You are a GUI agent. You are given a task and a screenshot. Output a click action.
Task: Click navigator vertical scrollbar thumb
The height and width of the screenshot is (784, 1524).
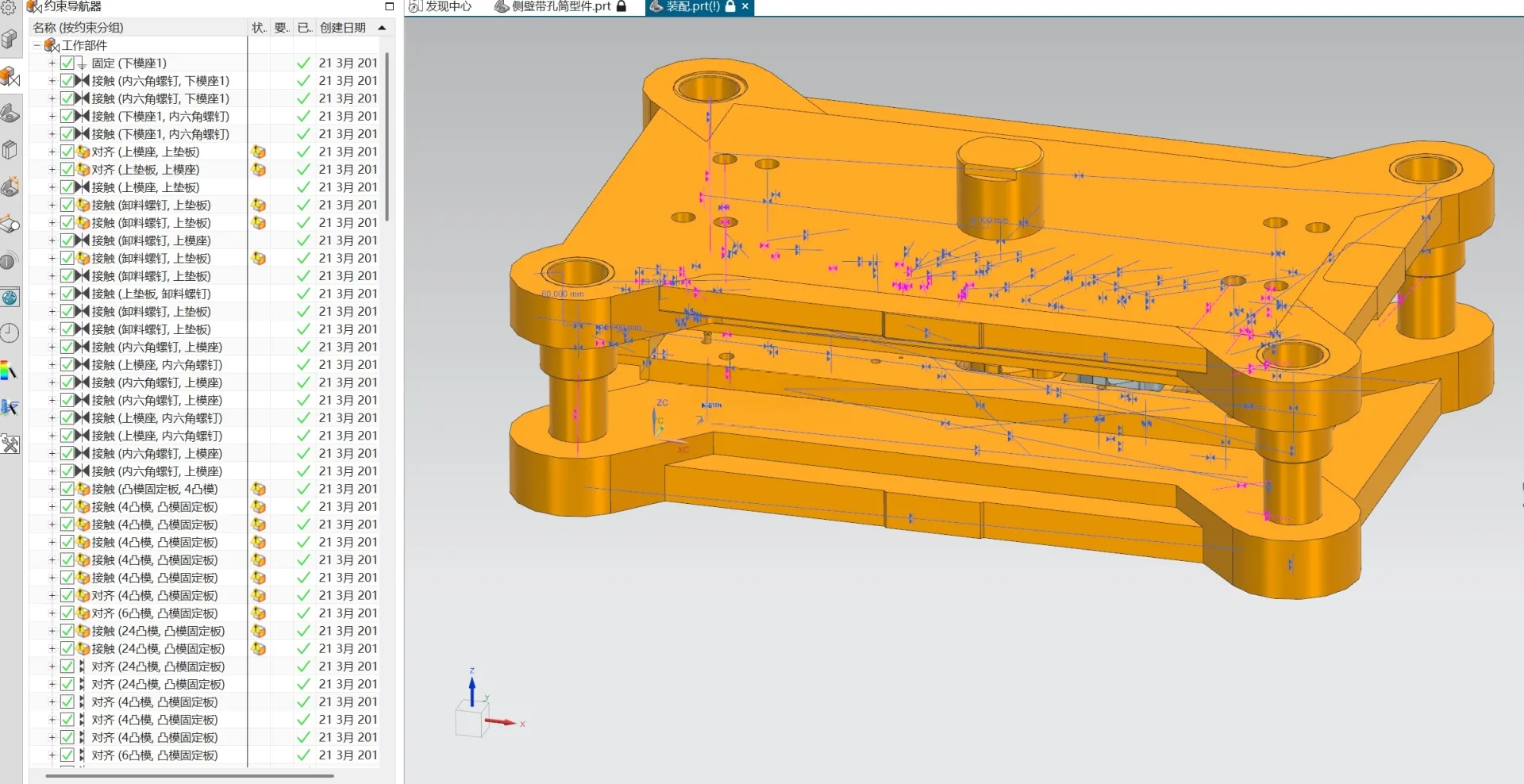coord(387,136)
